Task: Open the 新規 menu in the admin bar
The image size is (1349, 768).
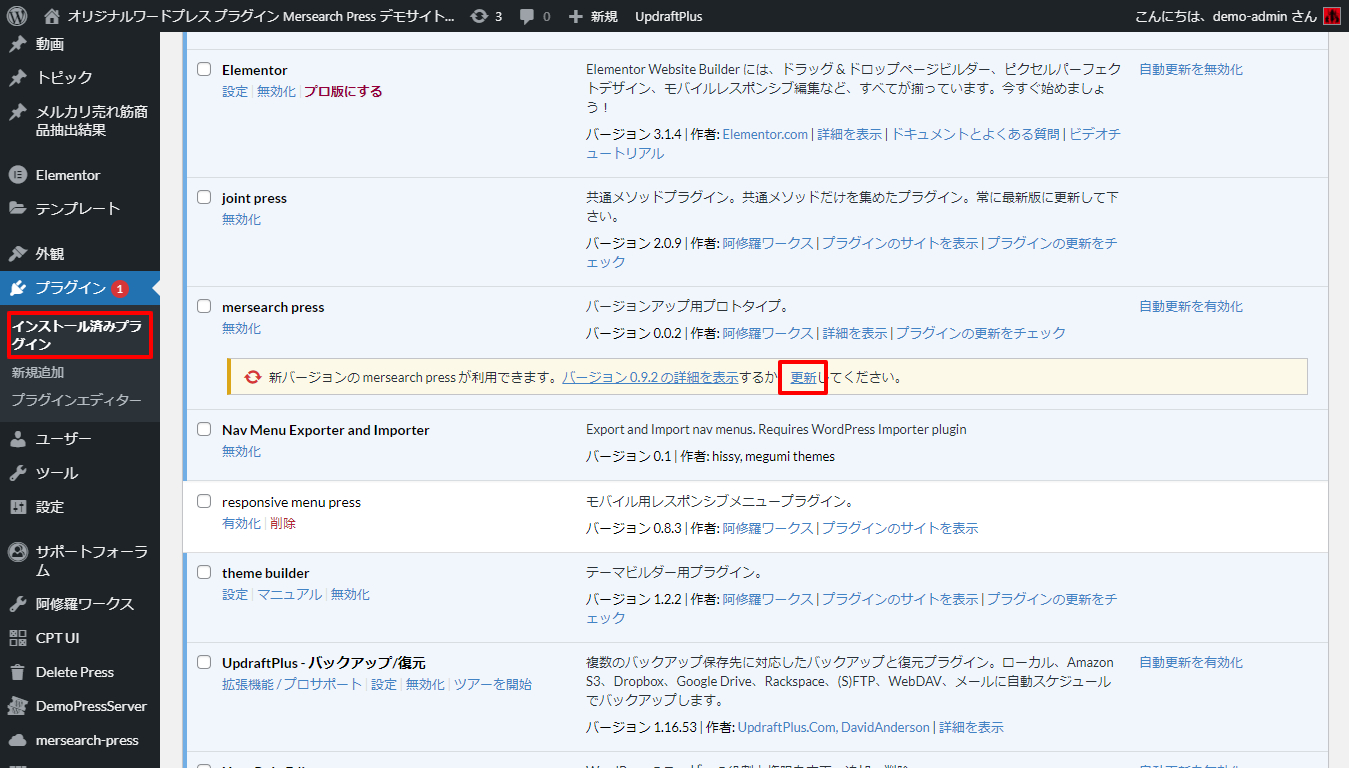Action: (593, 17)
